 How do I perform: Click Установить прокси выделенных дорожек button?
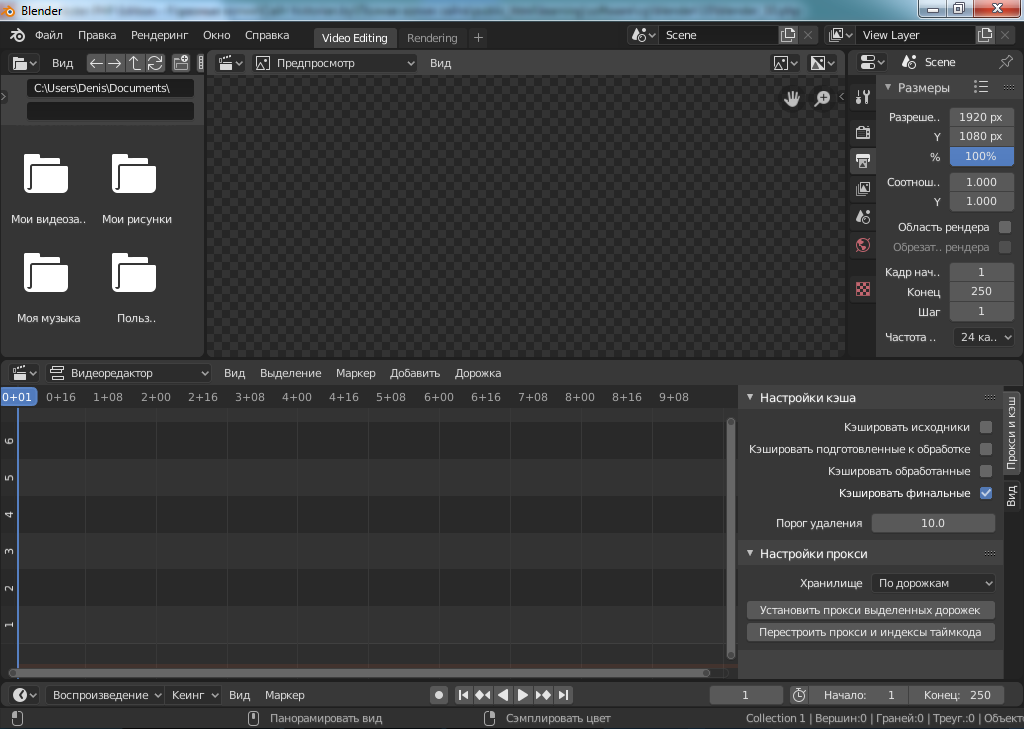[871, 610]
